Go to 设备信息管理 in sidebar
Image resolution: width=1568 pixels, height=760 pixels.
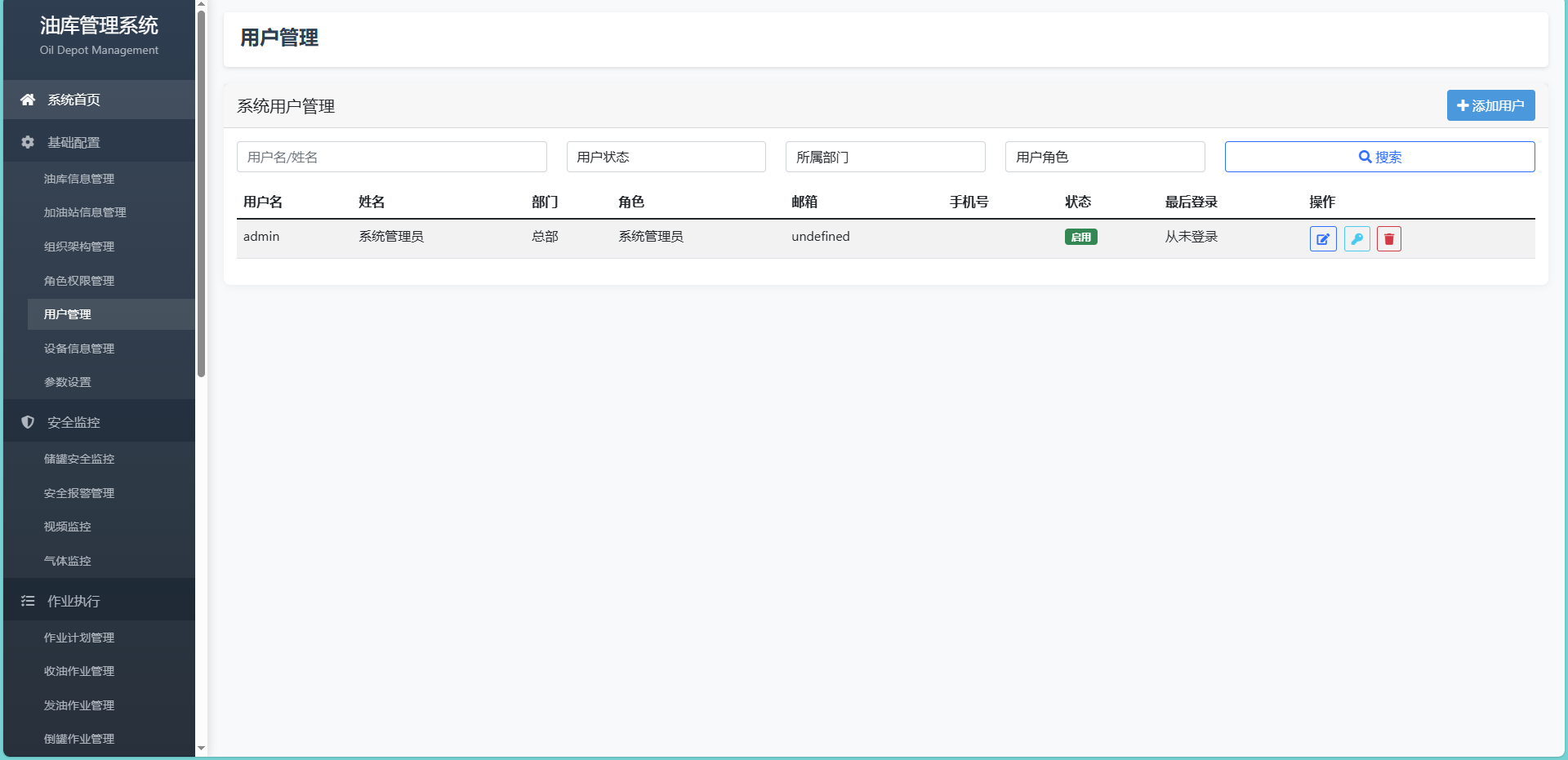coord(79,349)
